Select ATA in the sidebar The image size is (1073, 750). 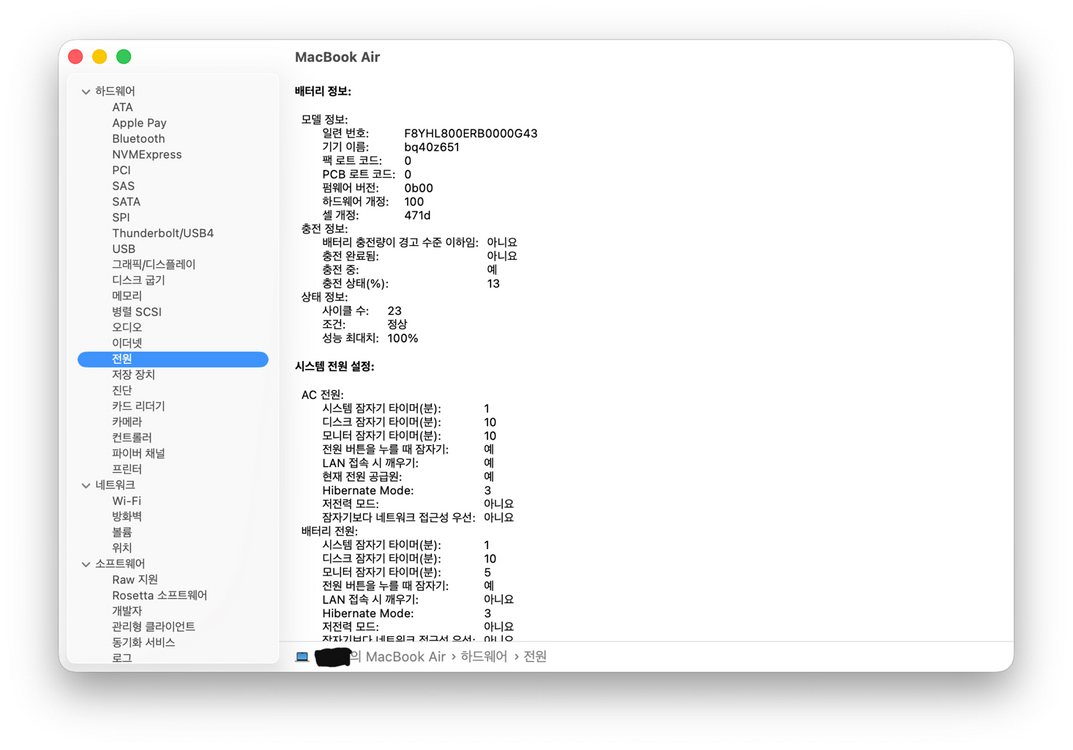122,107
